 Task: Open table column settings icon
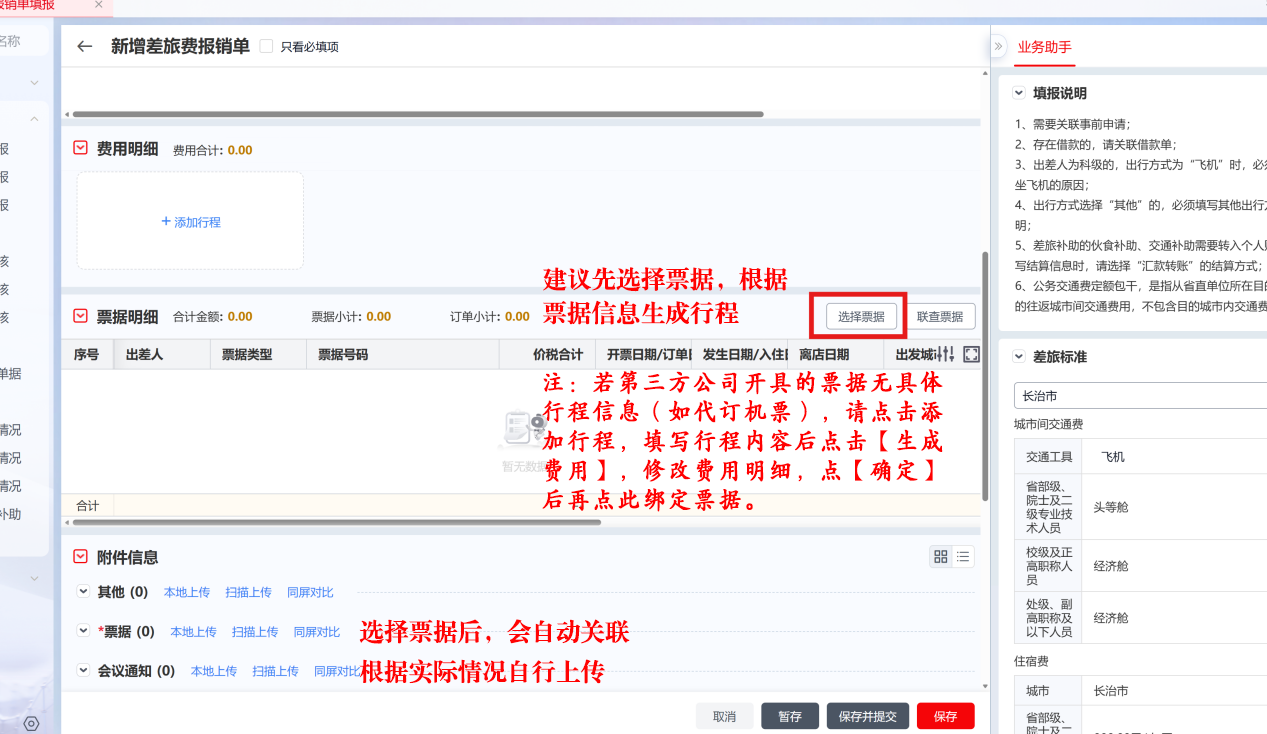(x=945, y=354)
